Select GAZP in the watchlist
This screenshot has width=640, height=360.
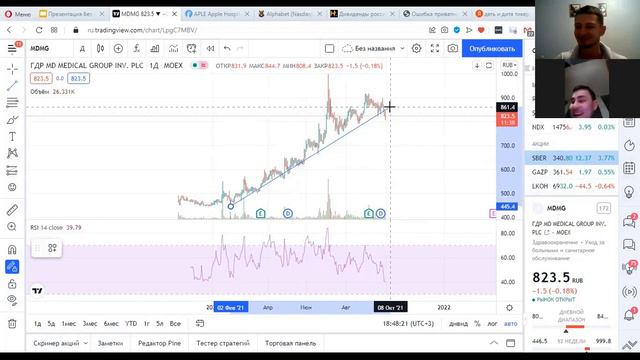[x=571, y=172]
